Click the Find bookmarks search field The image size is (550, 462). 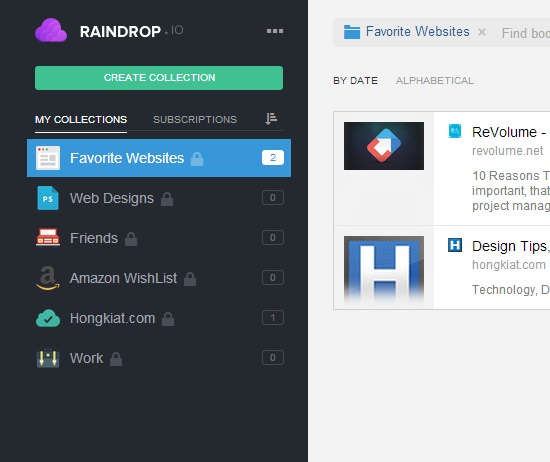[x=525, y=33]
